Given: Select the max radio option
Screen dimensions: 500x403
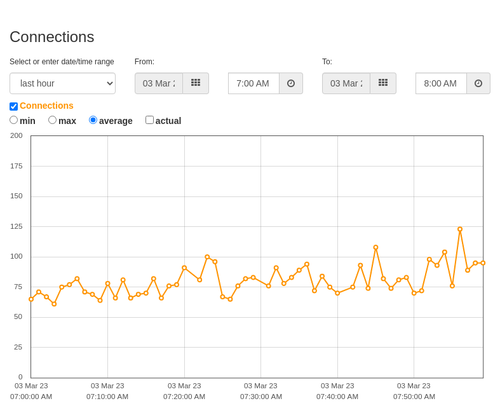Looking at the screenshot, I should [x=52, y=120].
